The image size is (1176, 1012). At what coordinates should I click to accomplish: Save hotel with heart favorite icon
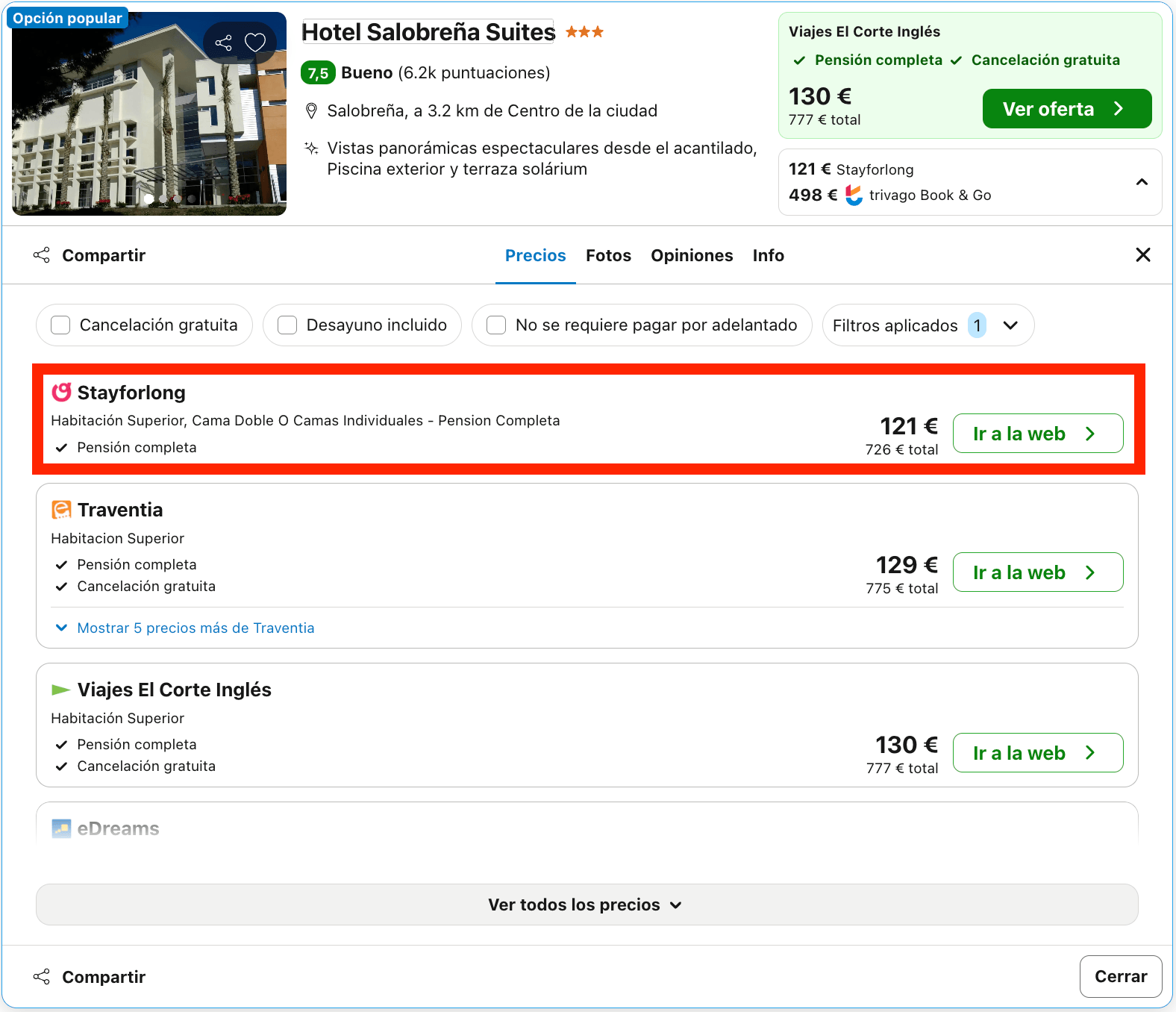point(255,43)
